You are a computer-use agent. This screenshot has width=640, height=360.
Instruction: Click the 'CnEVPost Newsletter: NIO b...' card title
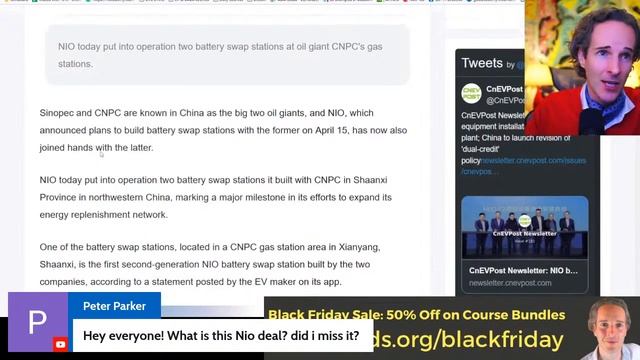[x=523, y=271]
